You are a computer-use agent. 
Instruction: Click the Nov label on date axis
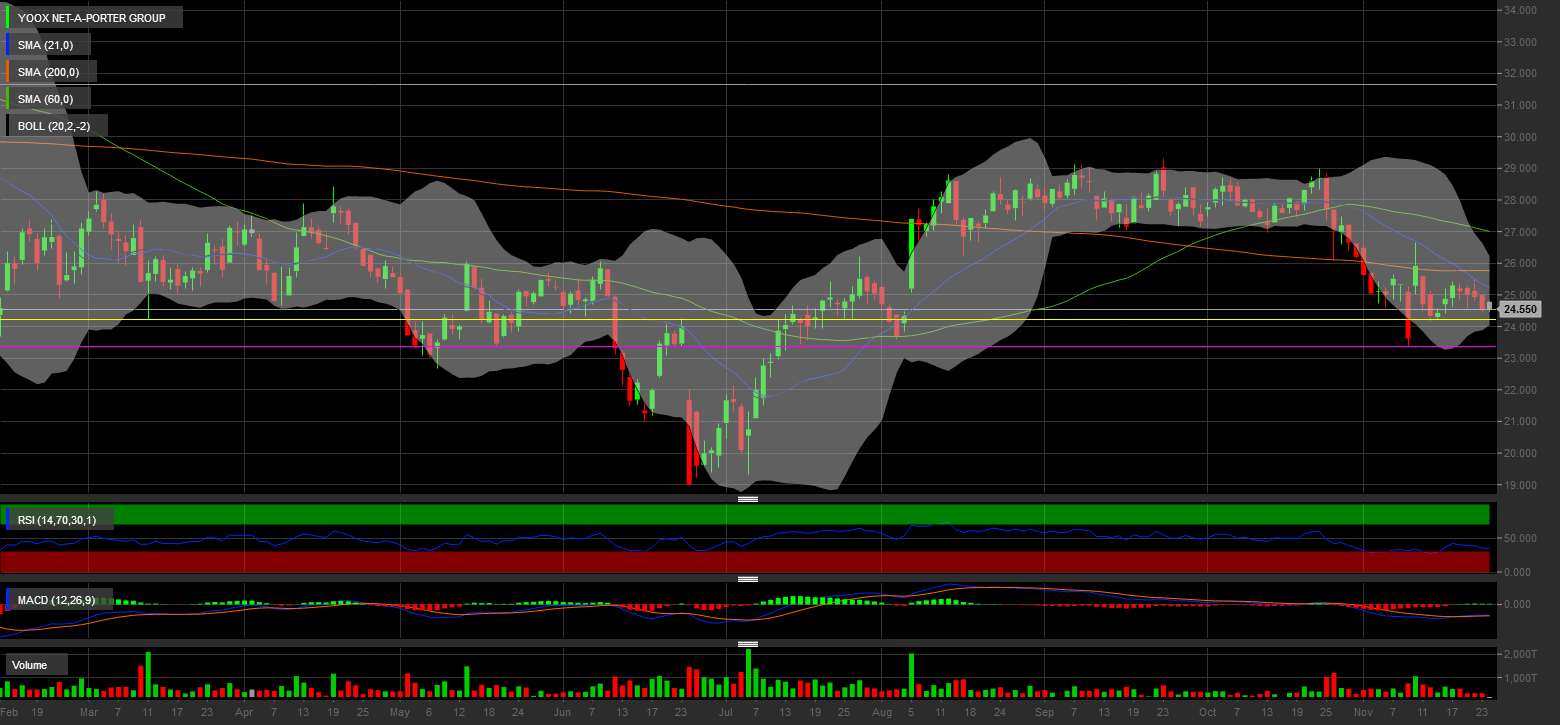click(x=1363, y=713)
